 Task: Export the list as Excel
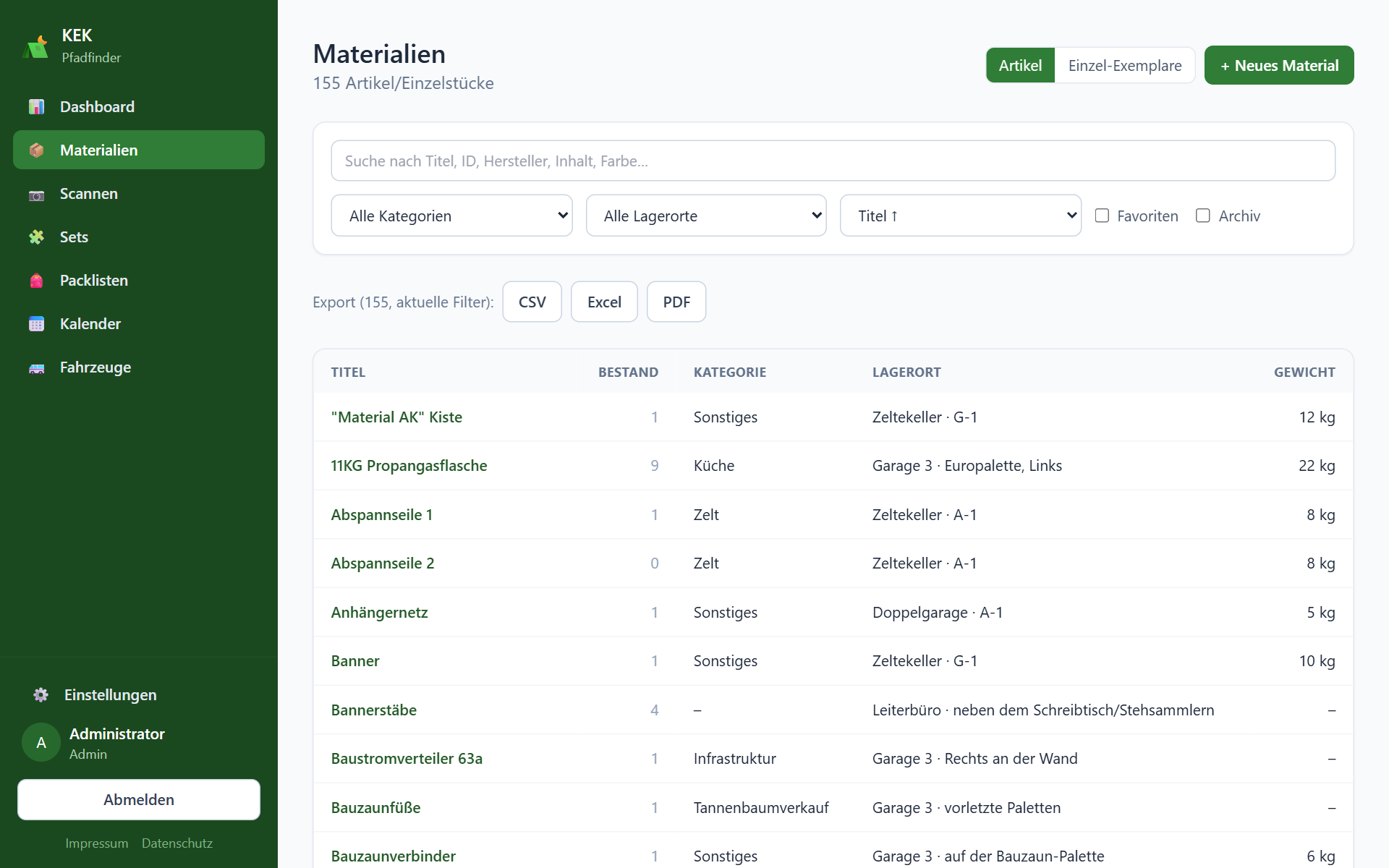tap(604, 302)
